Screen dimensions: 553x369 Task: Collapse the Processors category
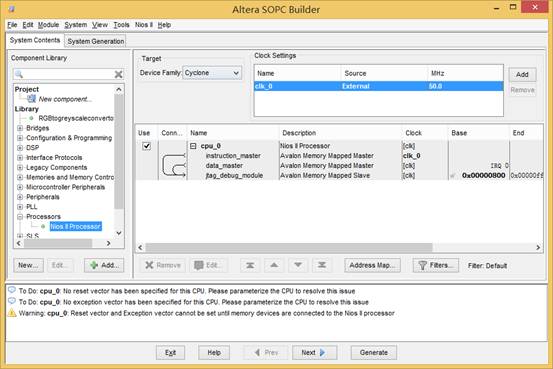click(20, 217)
